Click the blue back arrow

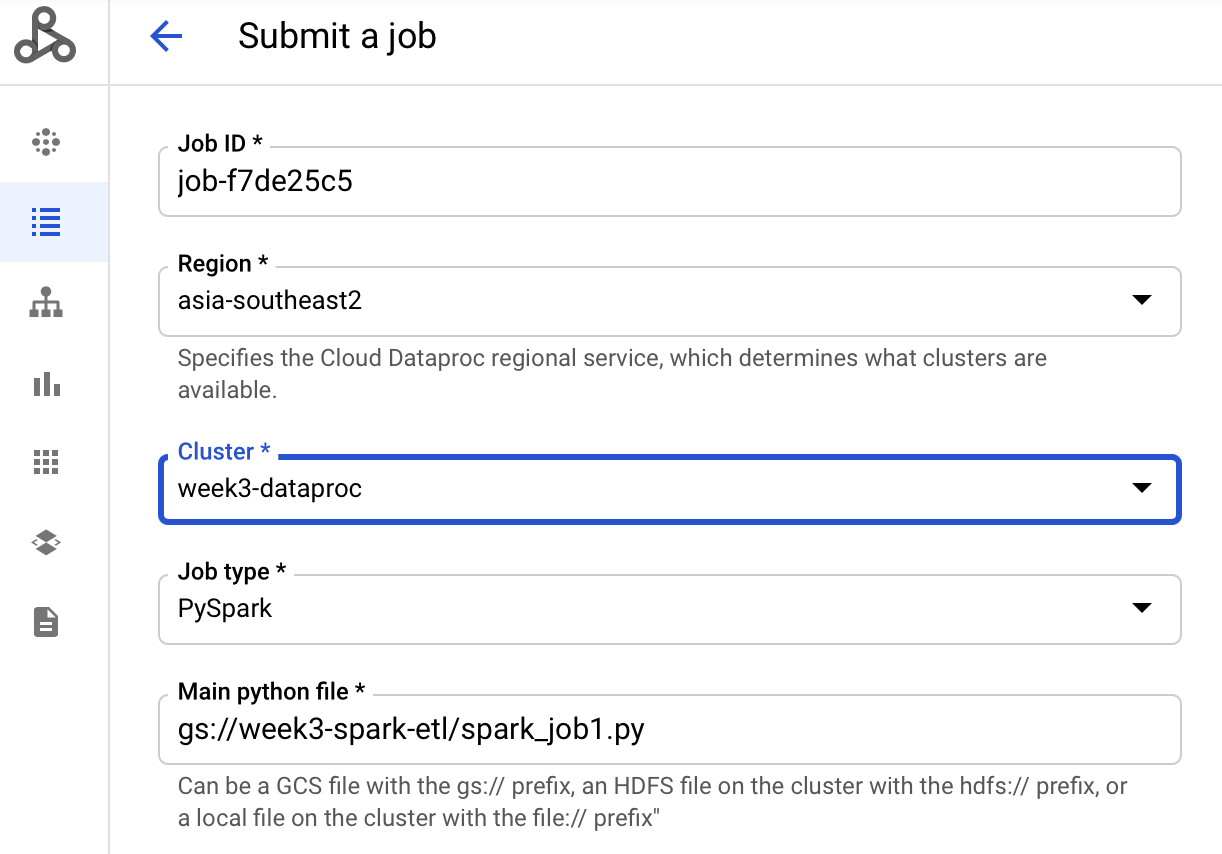point(167,36)
